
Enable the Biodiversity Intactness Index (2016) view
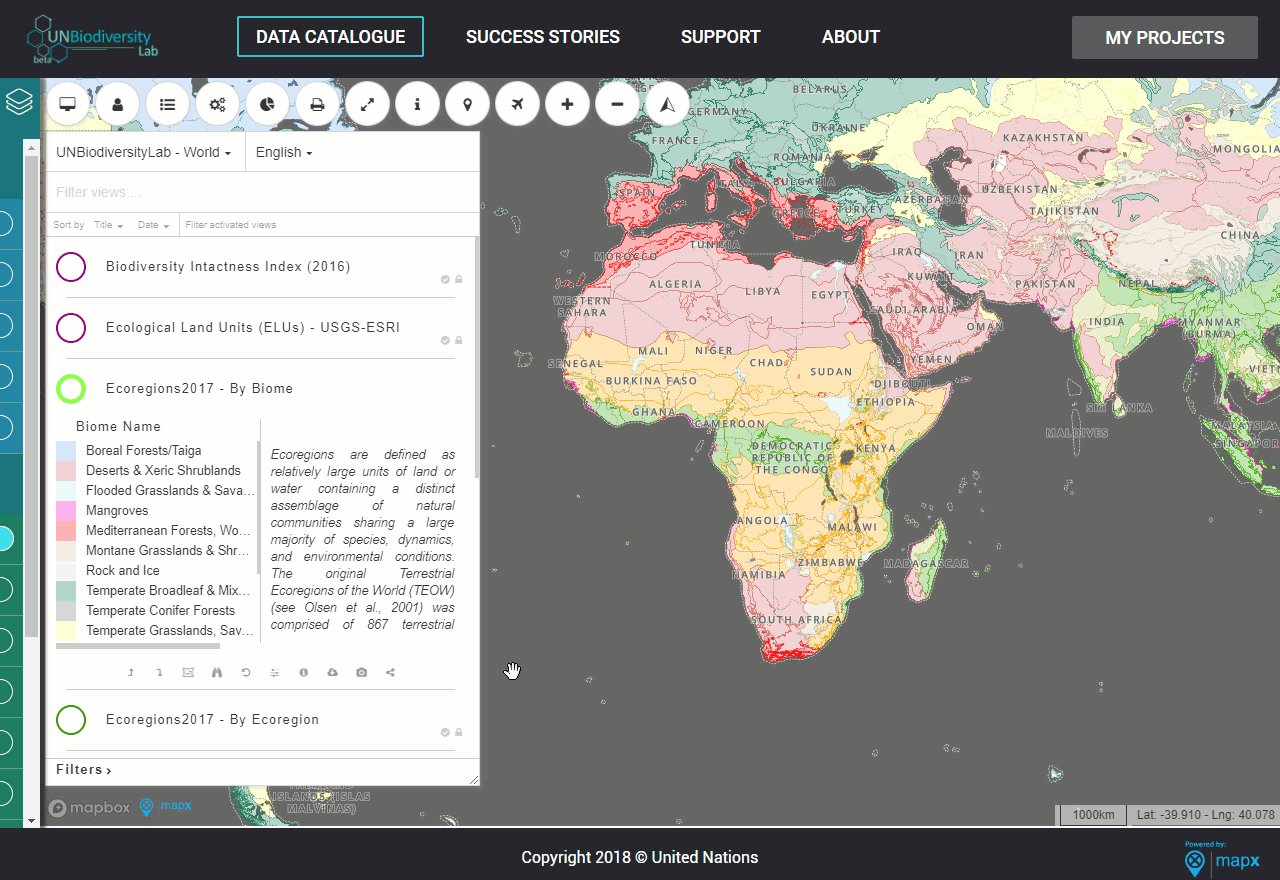point(71,267)
